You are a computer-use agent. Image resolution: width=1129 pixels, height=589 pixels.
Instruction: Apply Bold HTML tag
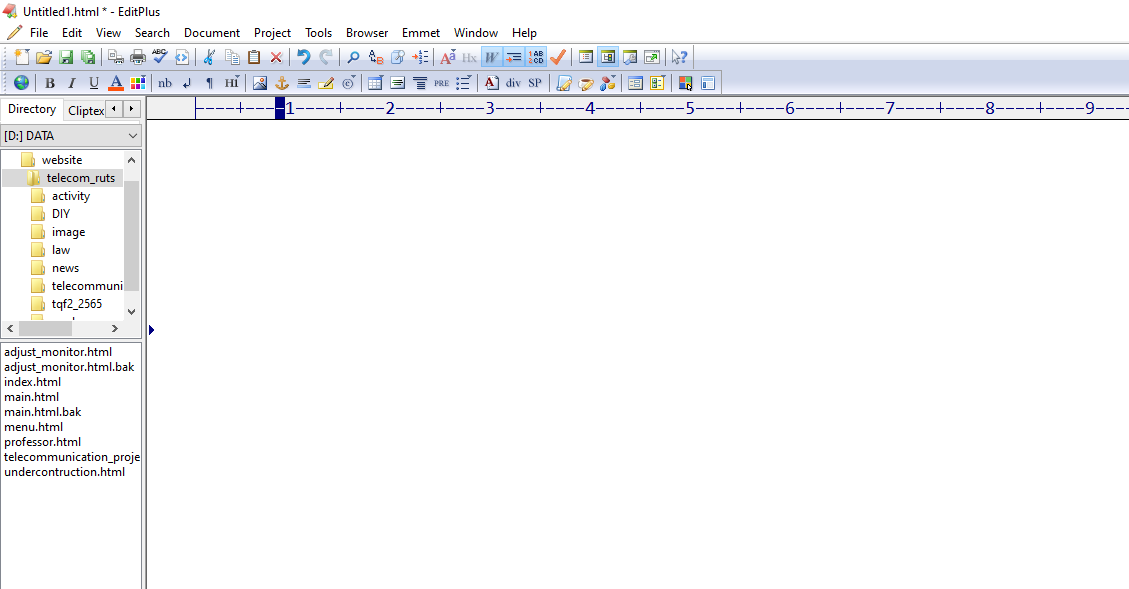point(50,83)
